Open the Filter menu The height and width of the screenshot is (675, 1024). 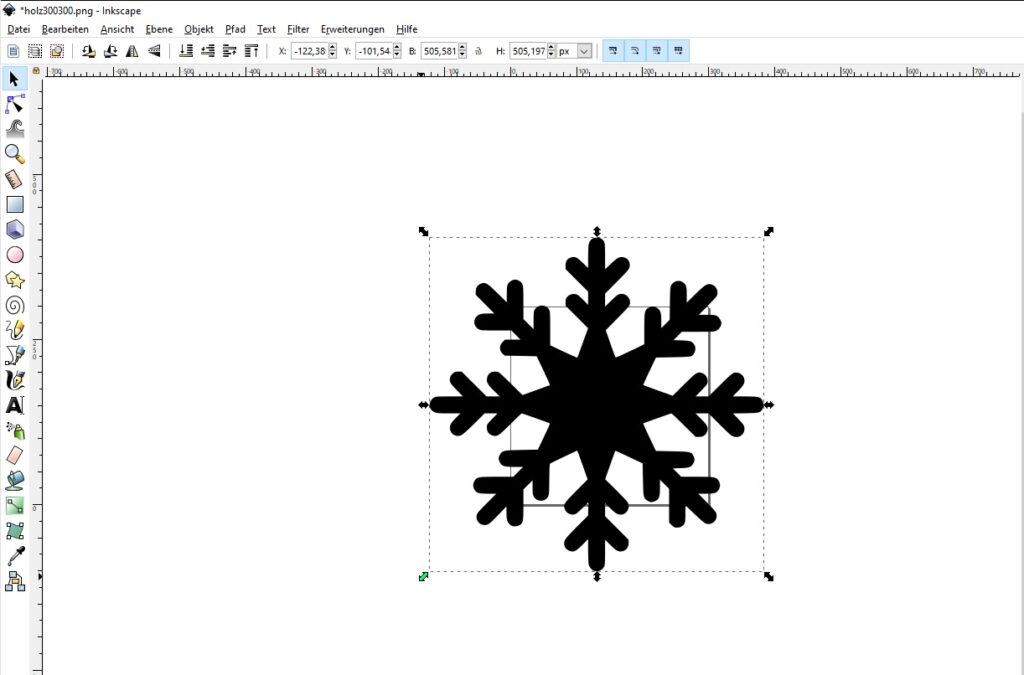tap(298, 29)
